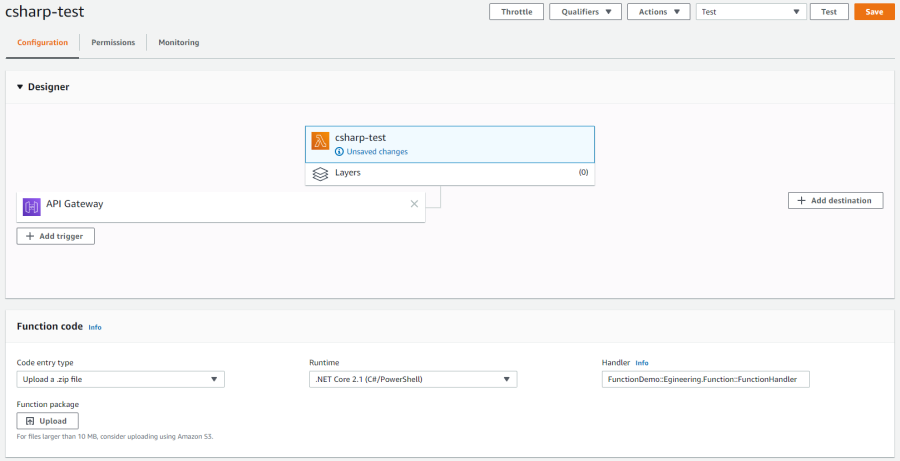Click plus icon on Add trigger
900x461 pixels.
30,236
